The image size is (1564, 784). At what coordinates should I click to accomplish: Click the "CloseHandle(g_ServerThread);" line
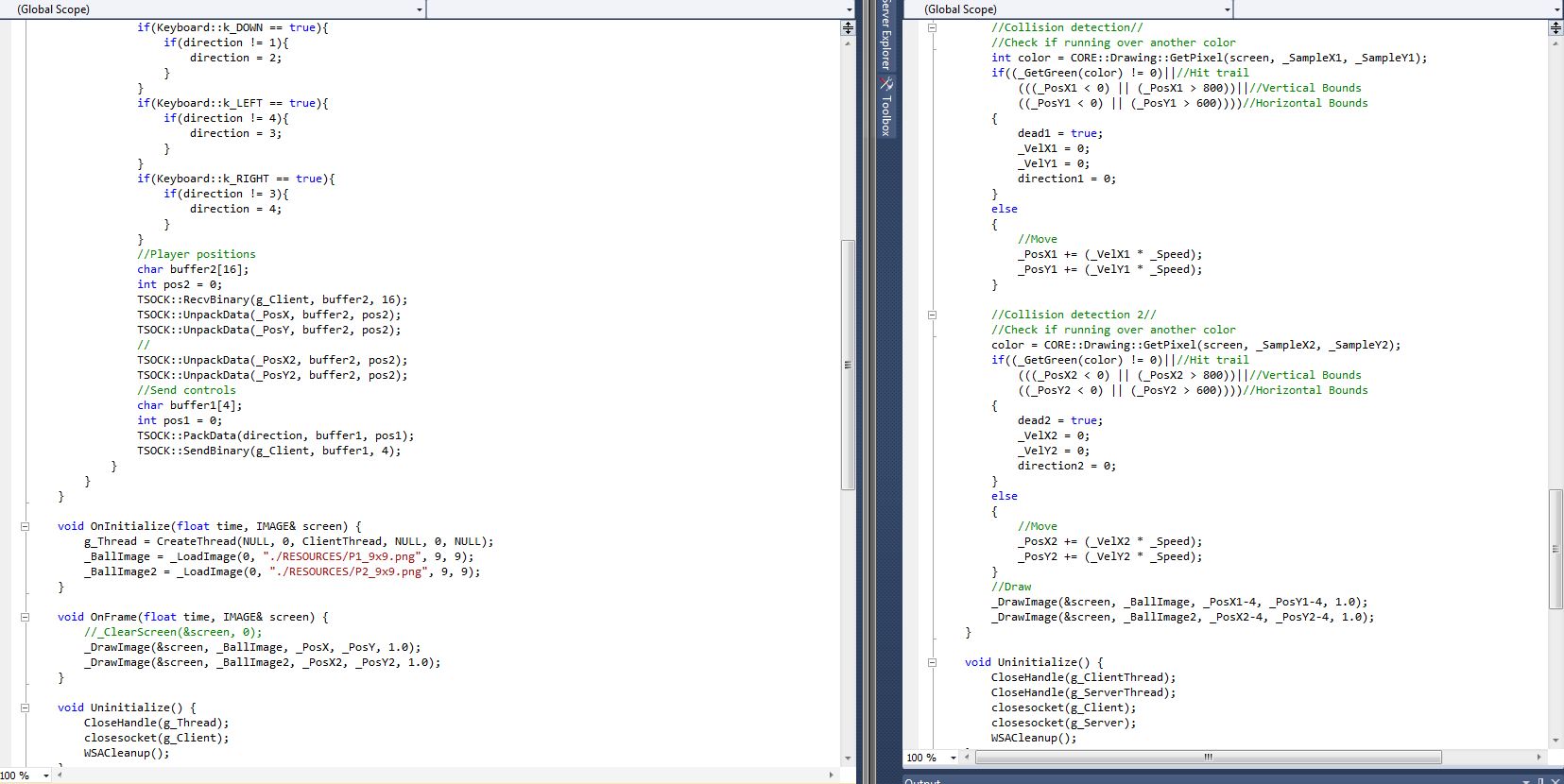coord(1084,692)
